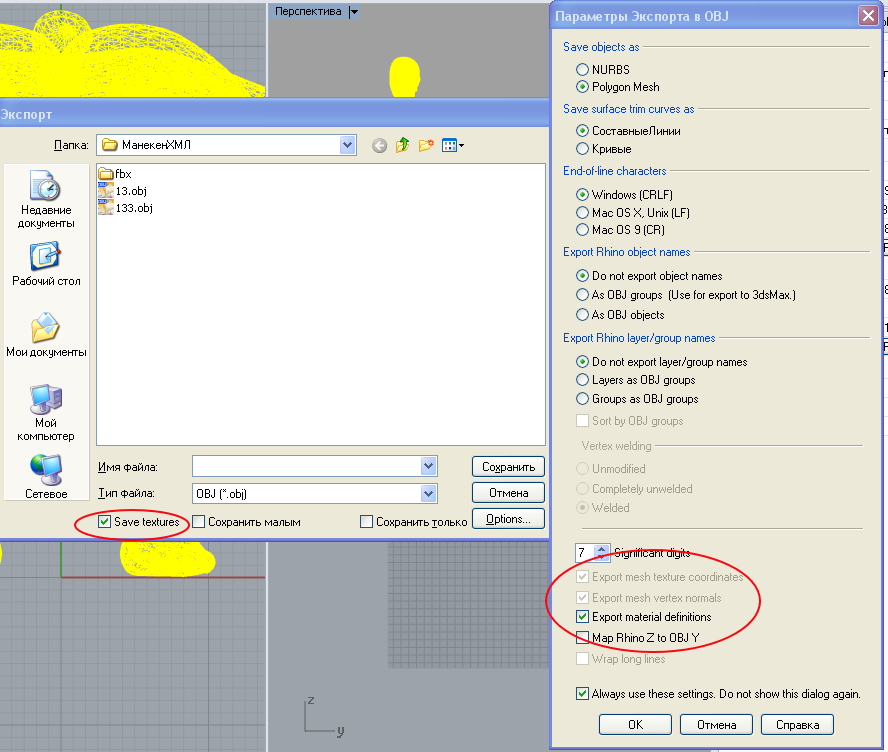Image resolution: width=888 pixels, height=752 pixels.
Task: Focus the file name input field
Action: (x=306, y=467)
